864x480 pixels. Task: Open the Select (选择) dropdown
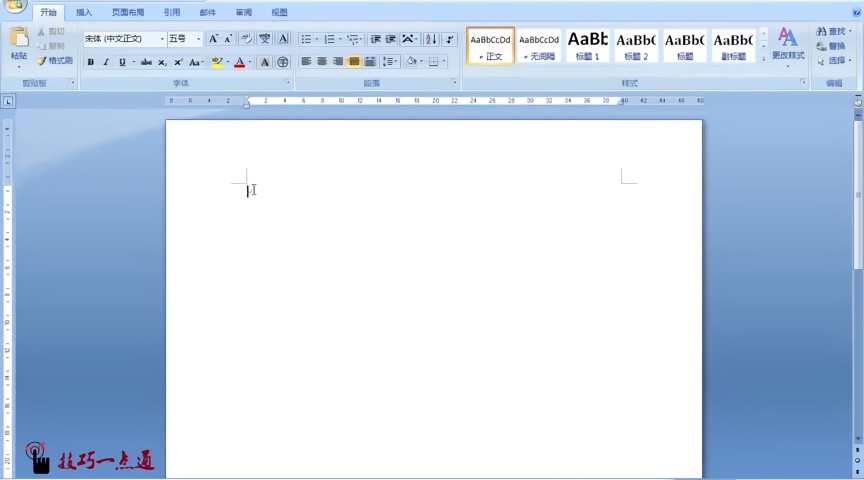tap(834, 61)
